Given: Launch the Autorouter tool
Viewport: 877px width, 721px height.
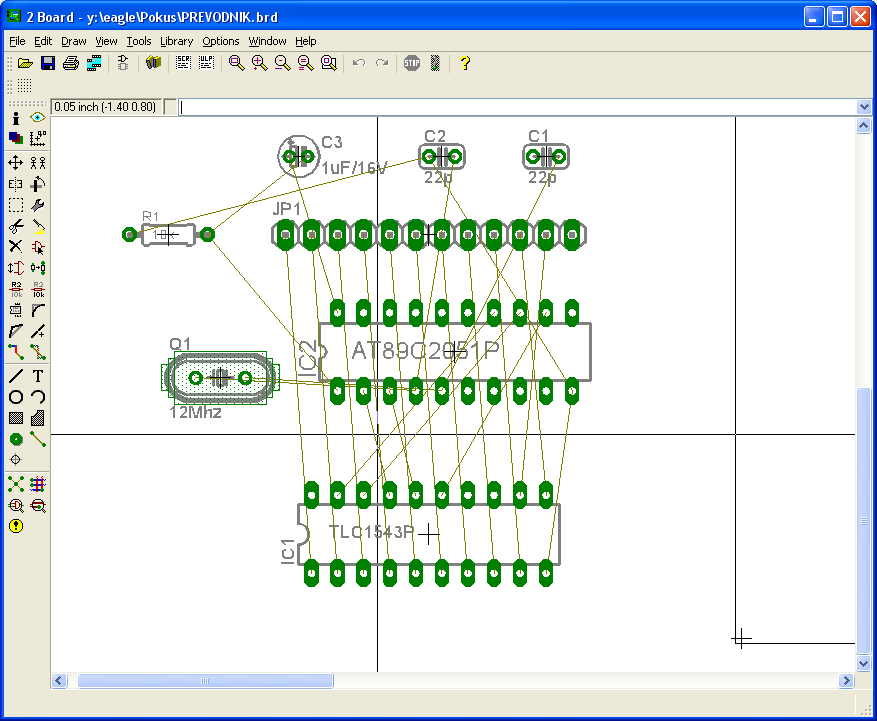Looking at the screenshot, I should pyautogui.click(x=37, y=484).
